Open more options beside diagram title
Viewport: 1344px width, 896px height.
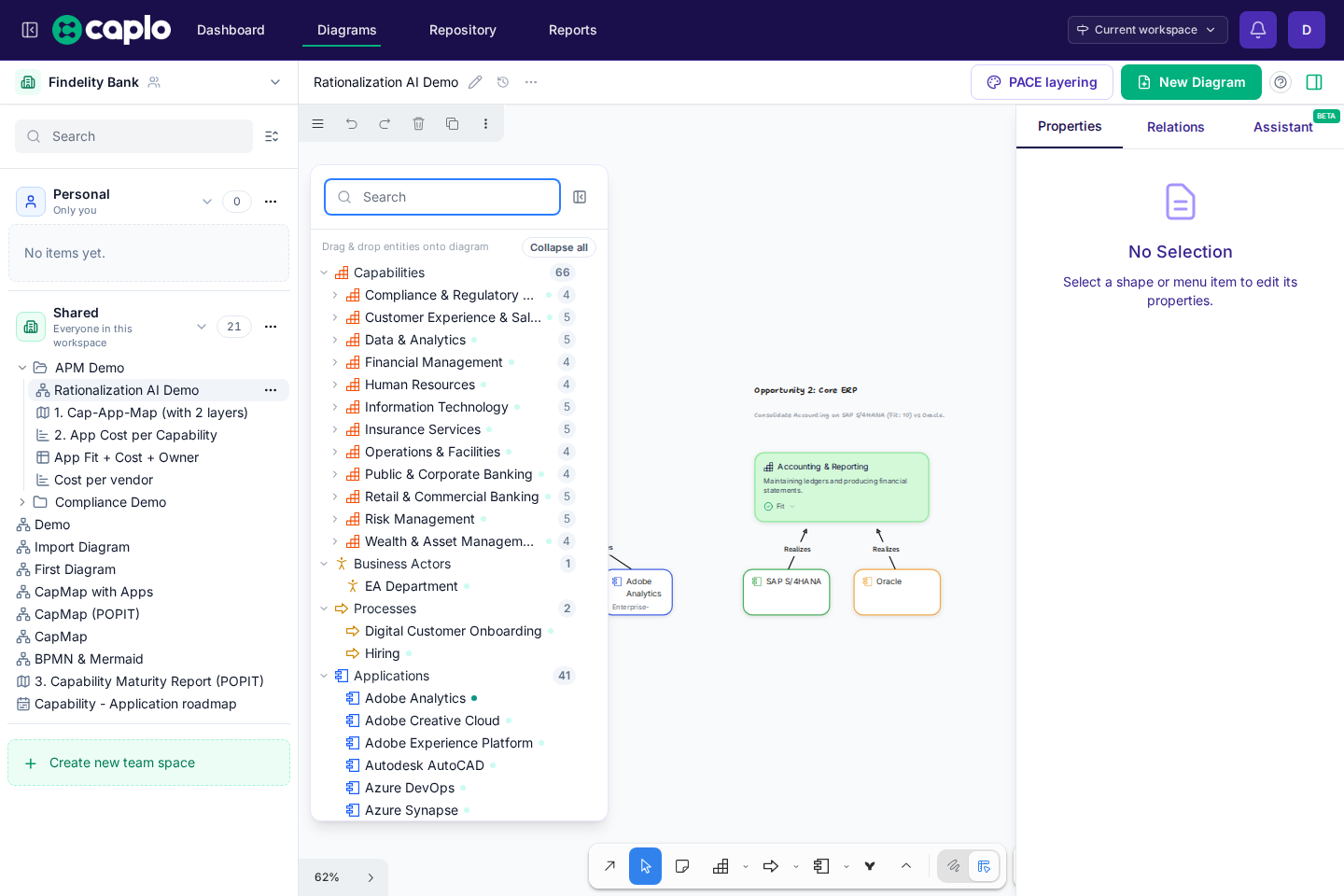pyautogui.click(x=531, y=82)
